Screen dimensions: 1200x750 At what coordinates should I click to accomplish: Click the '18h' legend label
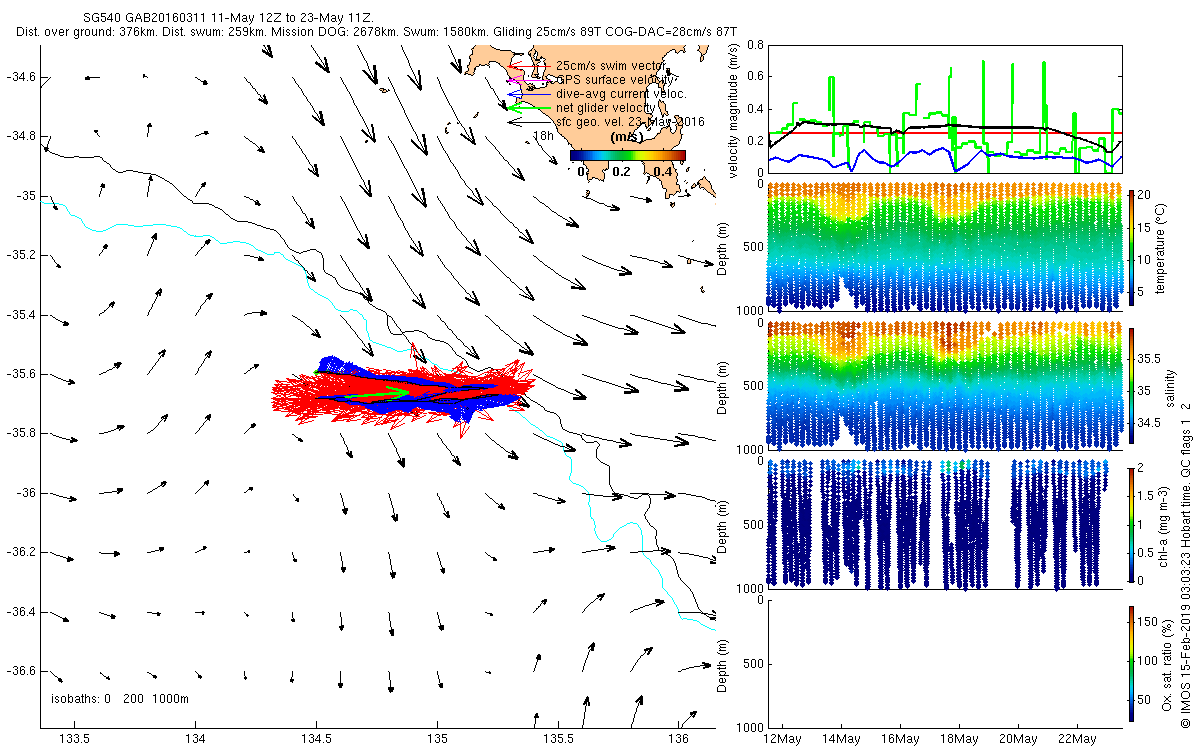[x=543, y=135]
